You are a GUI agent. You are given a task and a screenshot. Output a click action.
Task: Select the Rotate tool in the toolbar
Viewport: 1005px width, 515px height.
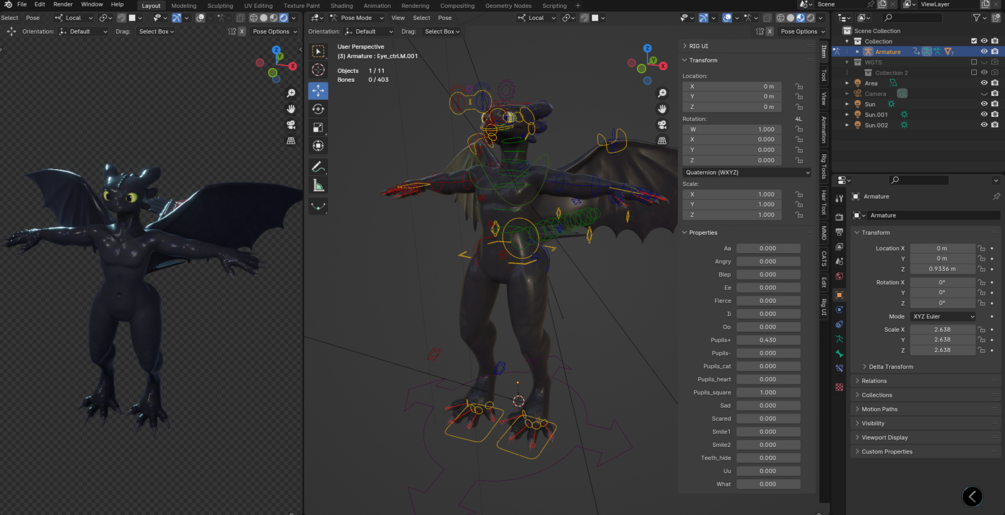coord(318,109)
